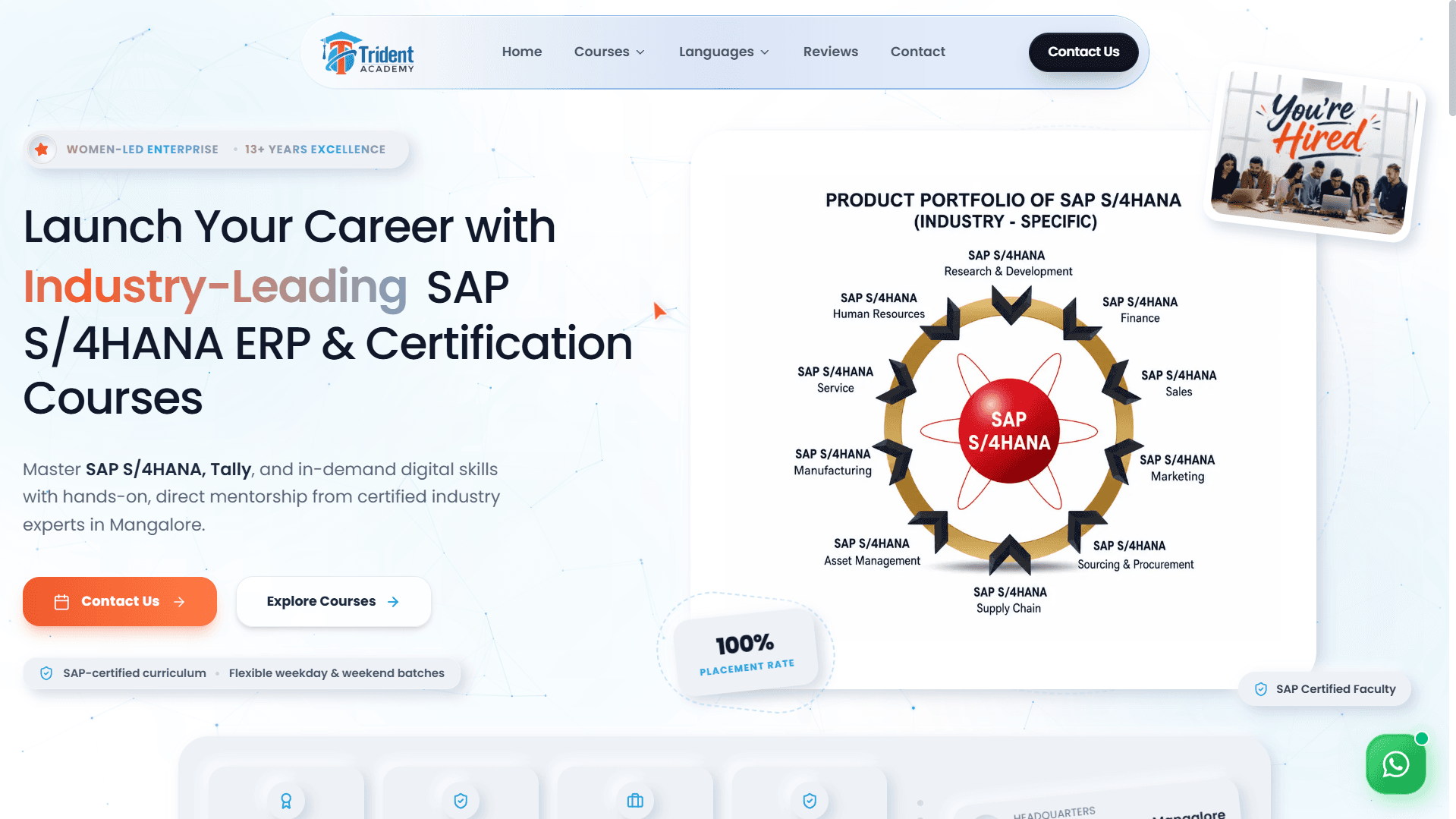Click the arrow icon on Explore Courses
Screen dimensions: 1456x819
pyautogui.click(x=393, y=602)
